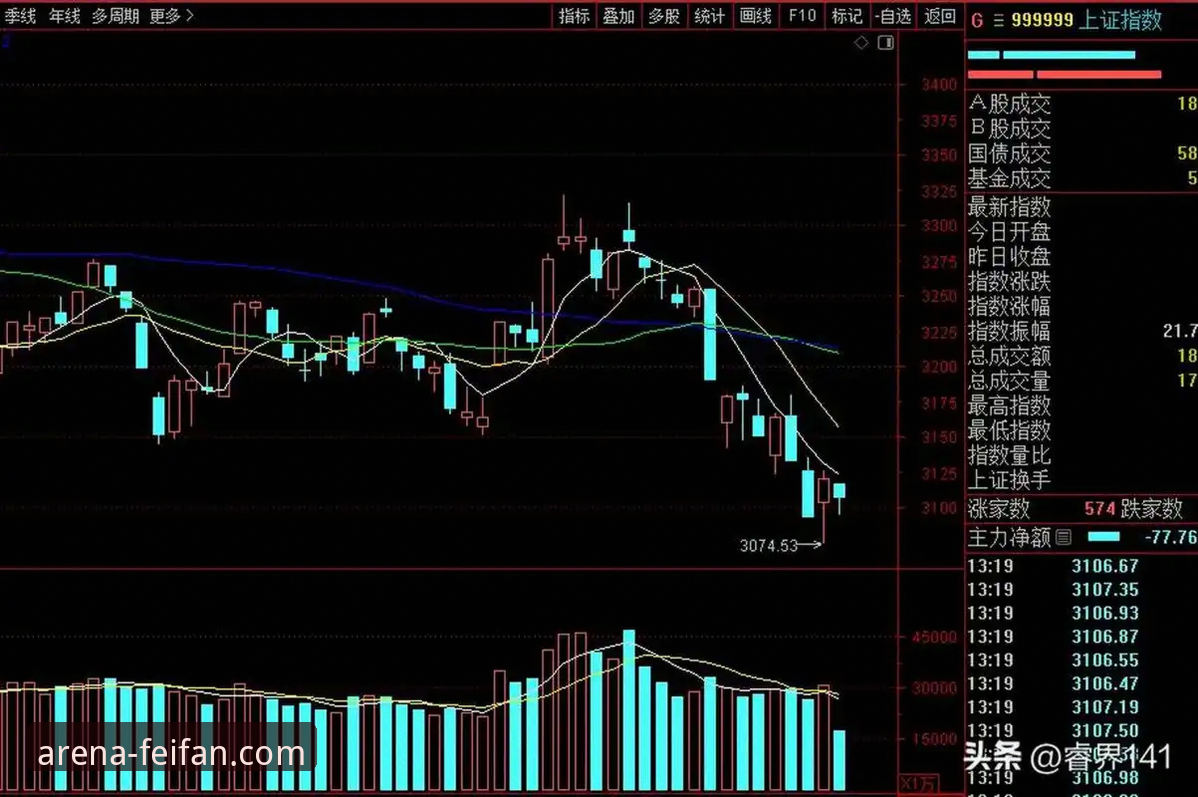Select the tick row showing 3106.47
Viewport: 1198px width, 797px height.
pos(1081,684)
